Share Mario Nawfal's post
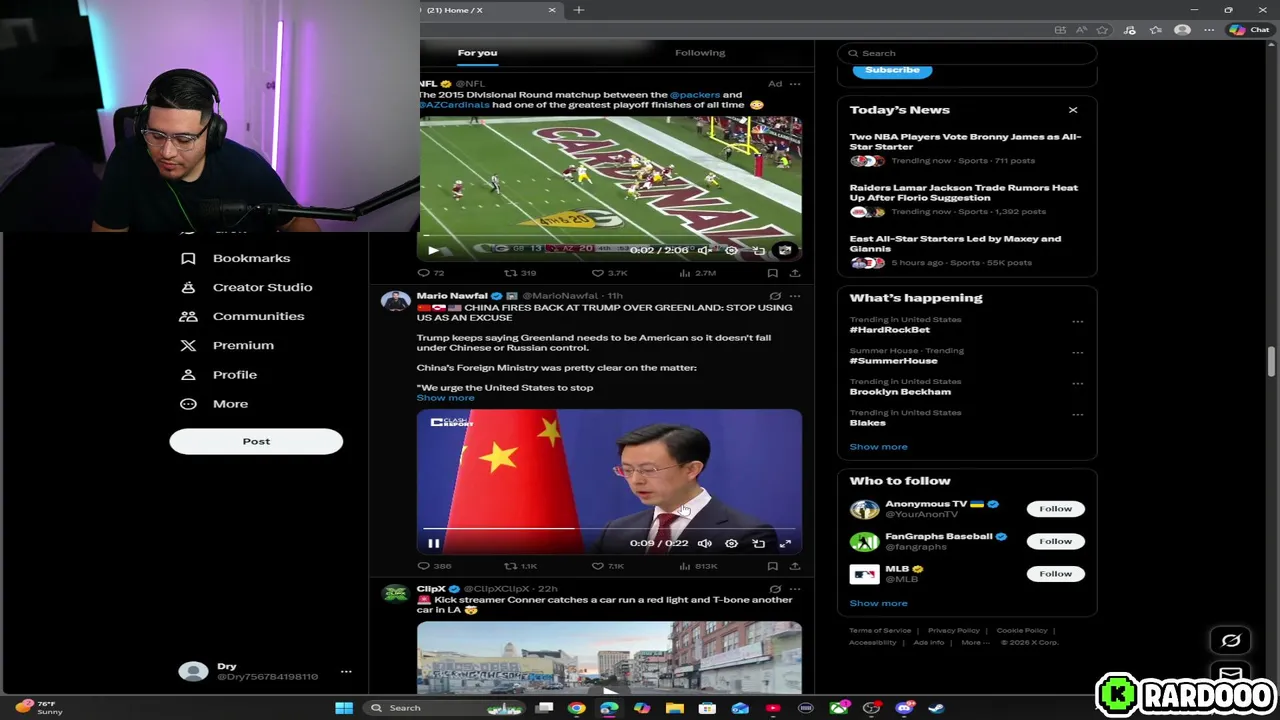Image resolution: width=1280 pixels, height=720 pixels. click(795, 566)
